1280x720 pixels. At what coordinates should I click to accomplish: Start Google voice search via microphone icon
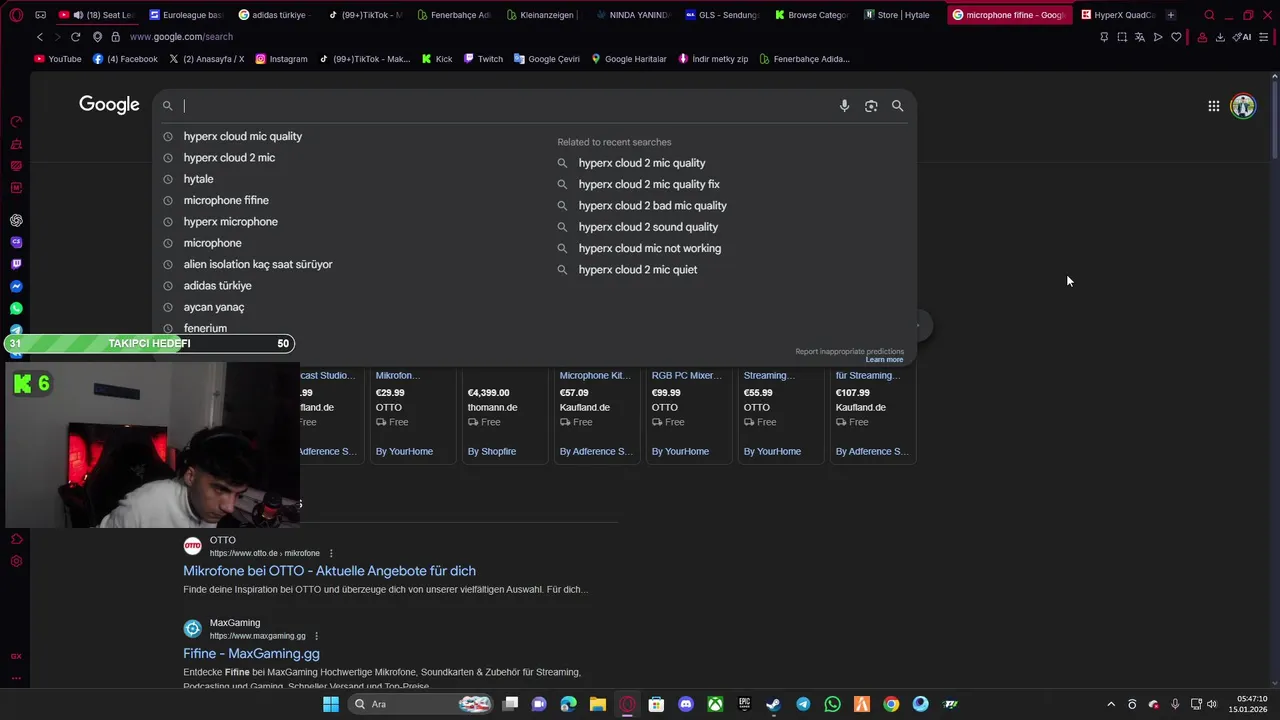click(844, 106)
